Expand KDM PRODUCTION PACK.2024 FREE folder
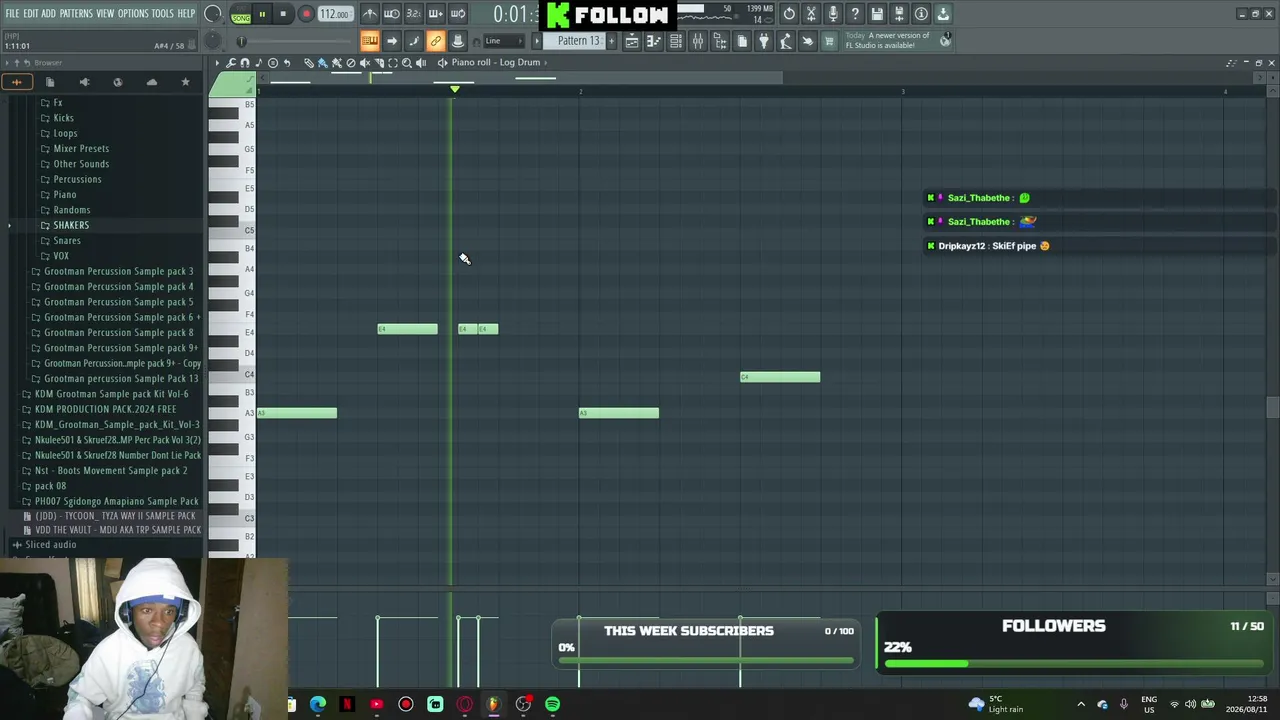 tap(105, 409)
